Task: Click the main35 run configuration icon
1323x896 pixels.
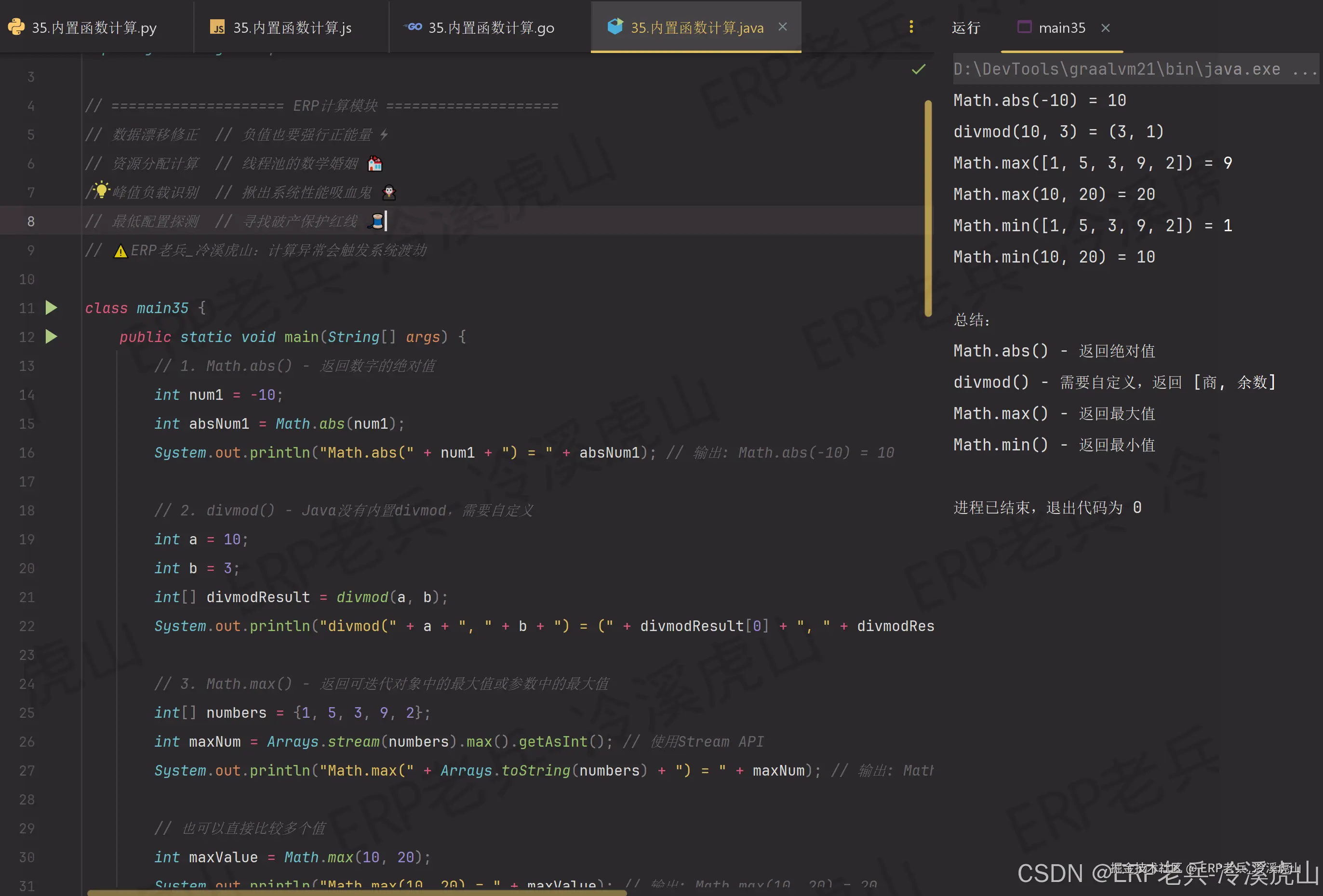Action: 1024,27
